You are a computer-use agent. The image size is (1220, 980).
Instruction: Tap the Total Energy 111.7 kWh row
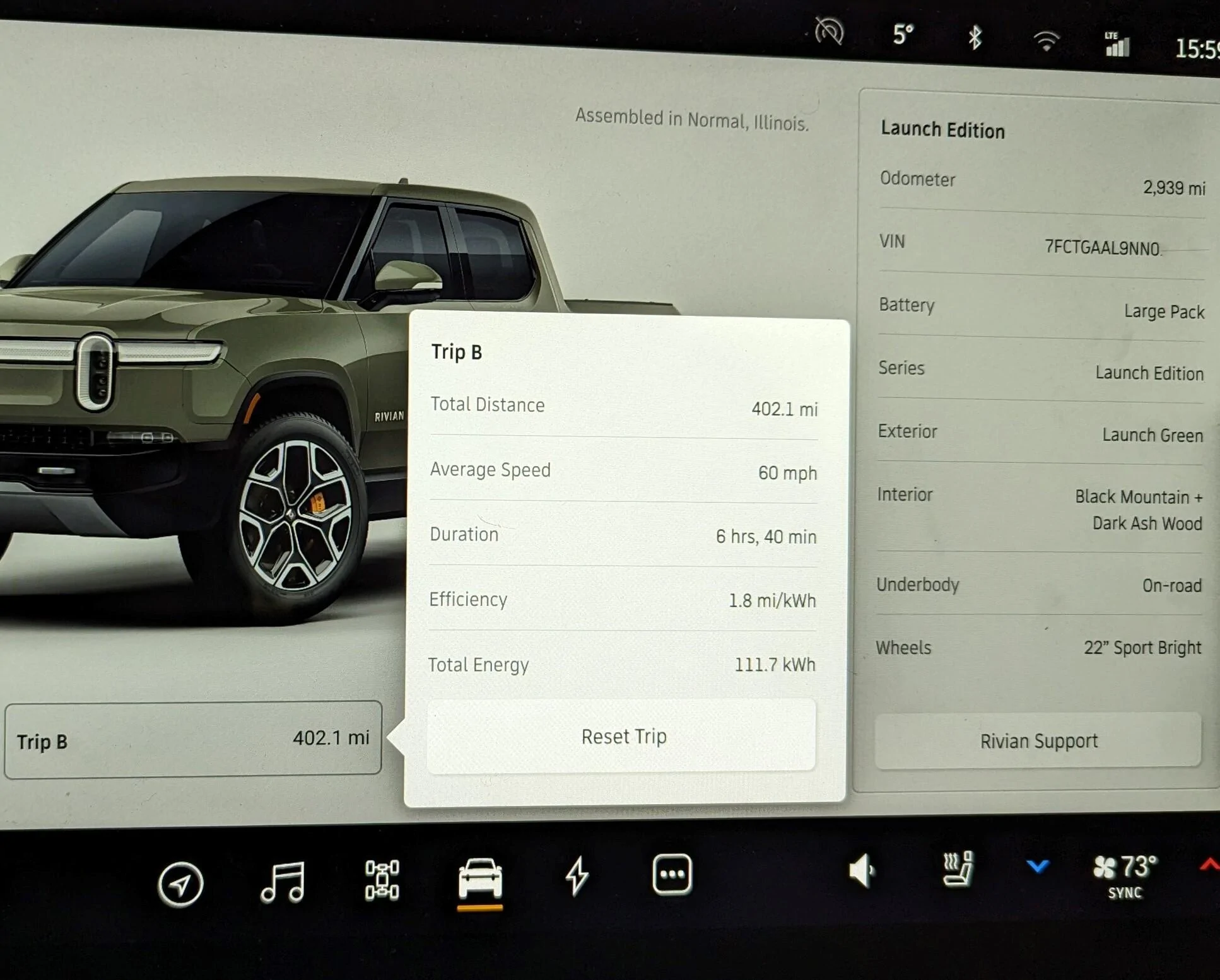pos(621,665)
